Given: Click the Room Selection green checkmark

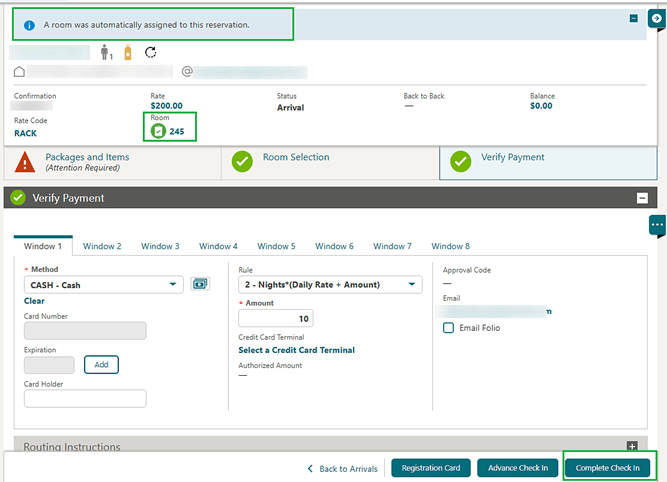Looking at the screenshot, I should coord(242,162).
